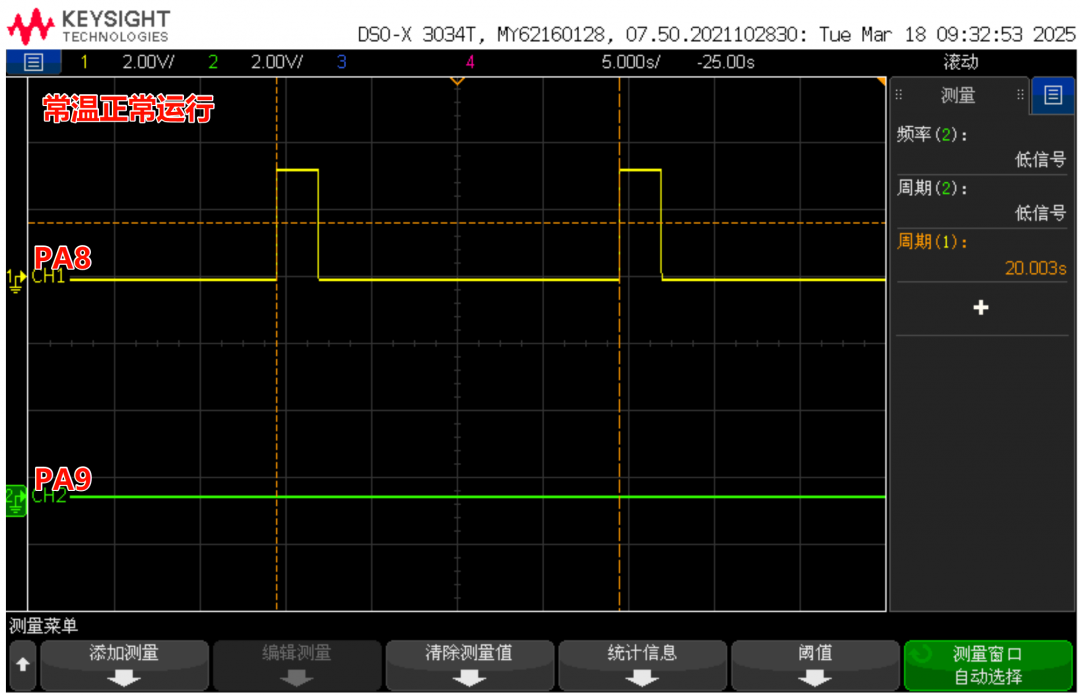The image size is (1080, 695).
Task: Open the 阈值 softkey menu
Action: 815,665
